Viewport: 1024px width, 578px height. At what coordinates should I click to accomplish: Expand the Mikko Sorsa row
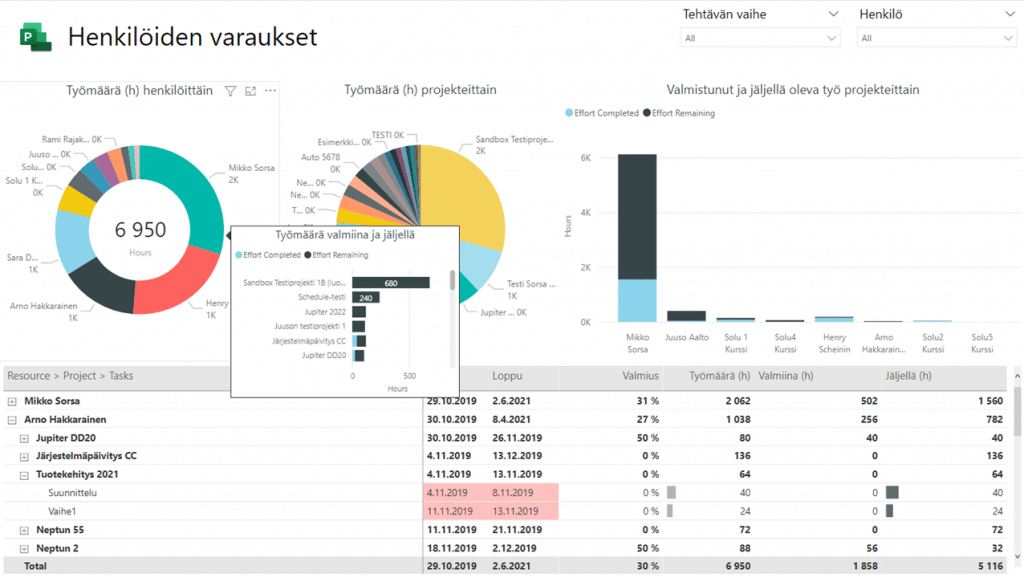coord(12,401)
